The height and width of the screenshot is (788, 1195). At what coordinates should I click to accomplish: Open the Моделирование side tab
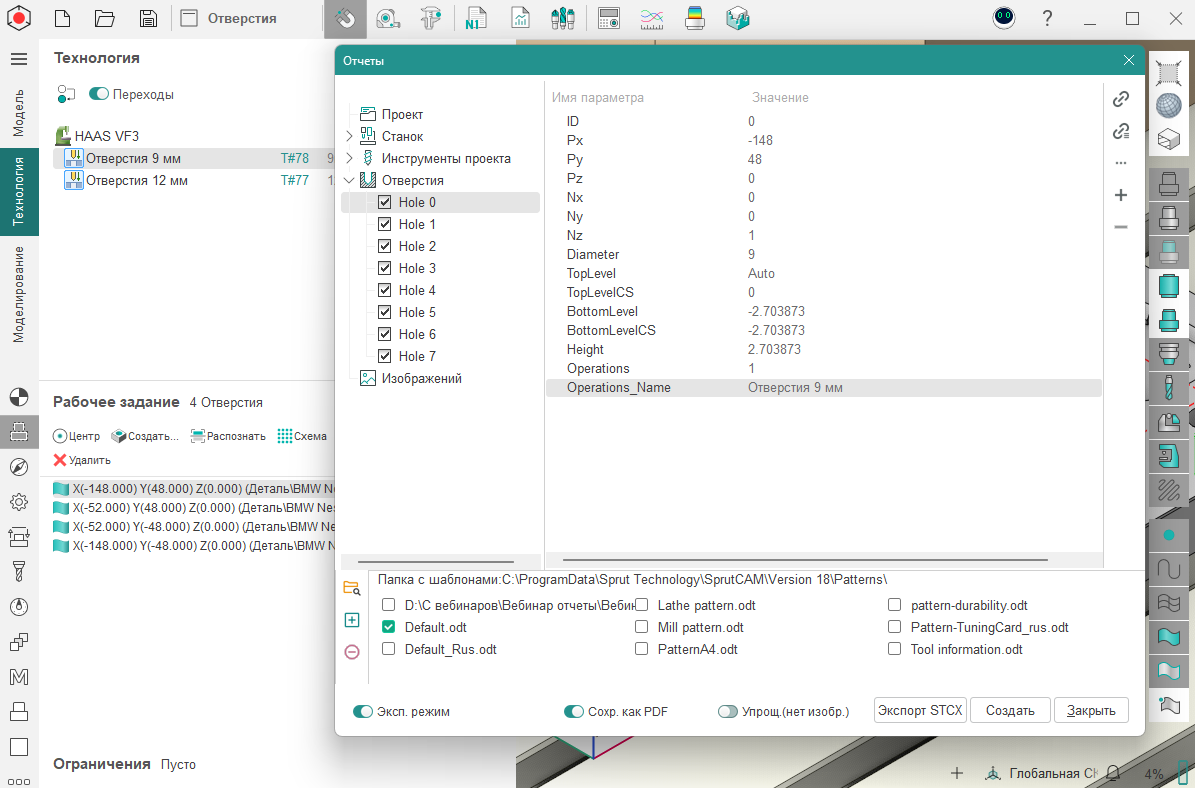pyautogui.click(x=19, y=294)
